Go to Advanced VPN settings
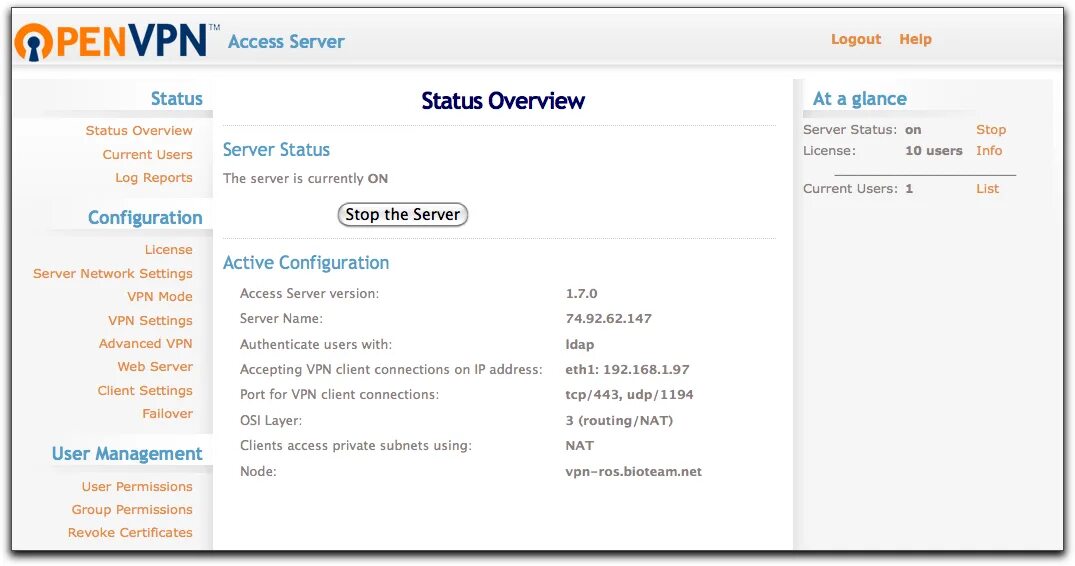This screenshot has width=1075, height=566. coord(145,343)
